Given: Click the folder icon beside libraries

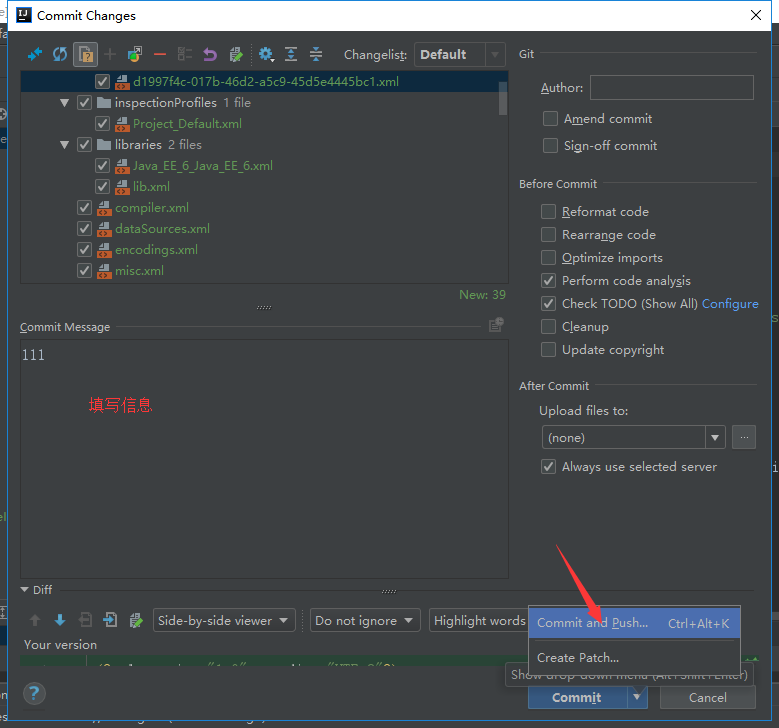Looking at the screenshot, I should click(x=104, y=145).
